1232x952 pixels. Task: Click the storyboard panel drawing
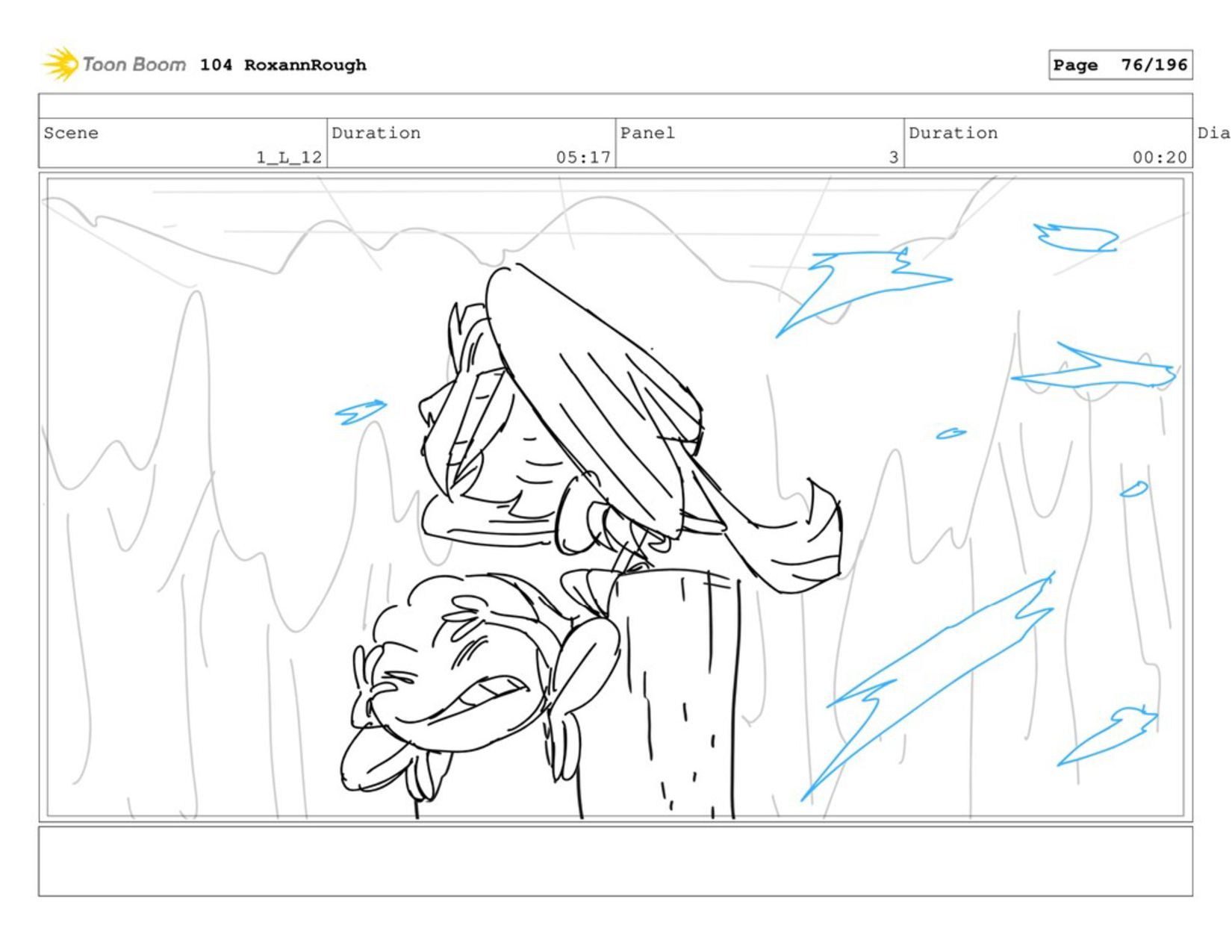pyautogui.click(x=615, y=497)
